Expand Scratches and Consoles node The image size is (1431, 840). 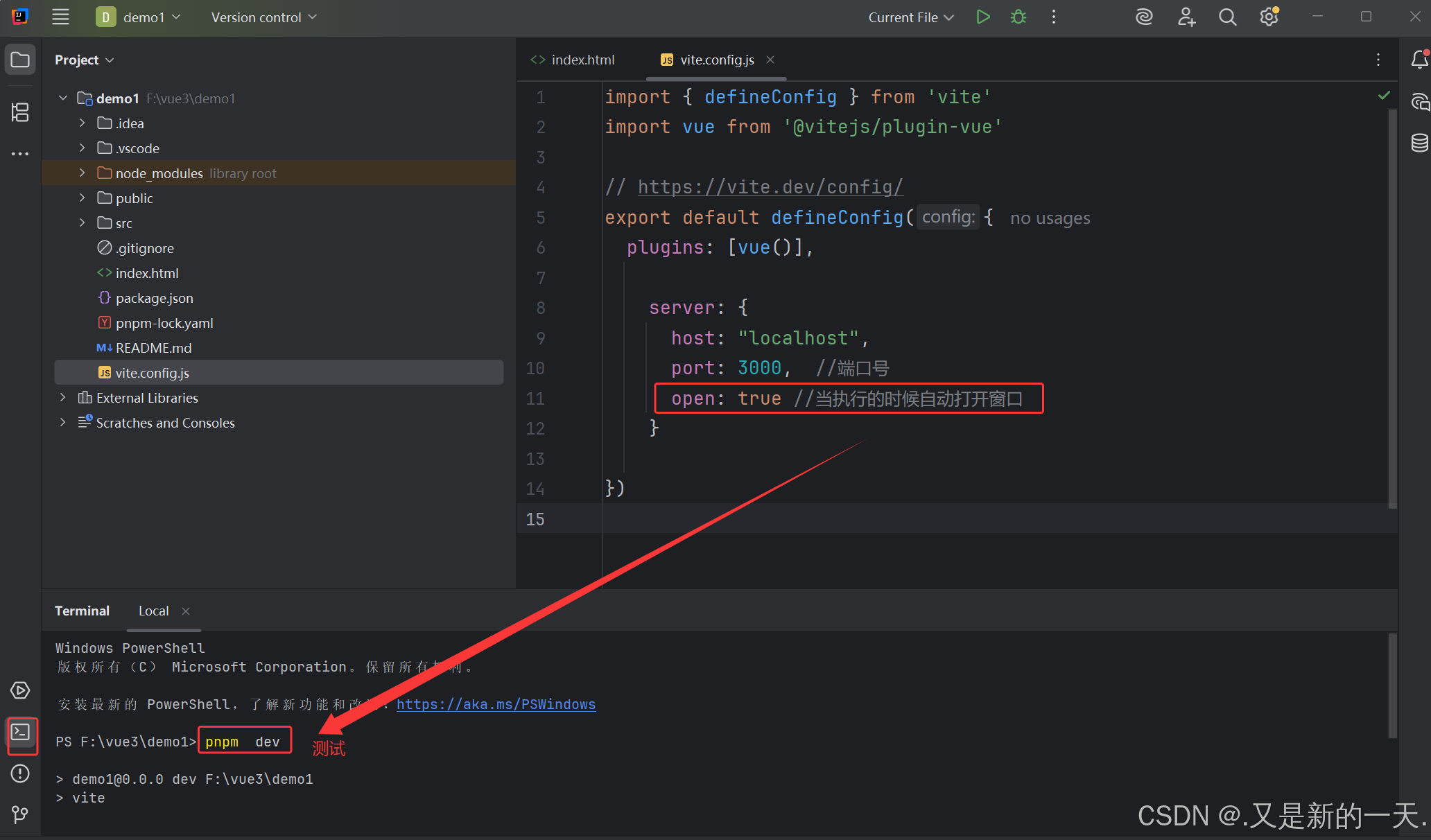(x=63, y=423)
